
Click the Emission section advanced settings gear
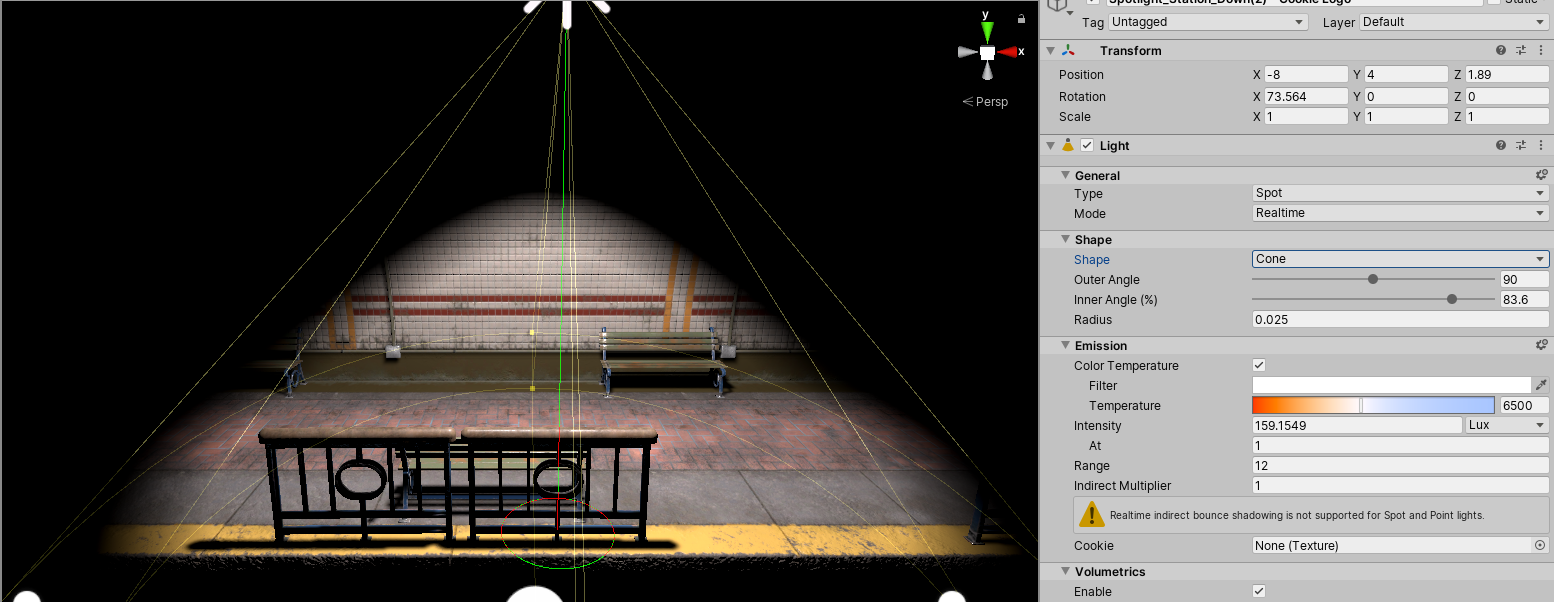pyautogui.click(x=1541, y=345)
